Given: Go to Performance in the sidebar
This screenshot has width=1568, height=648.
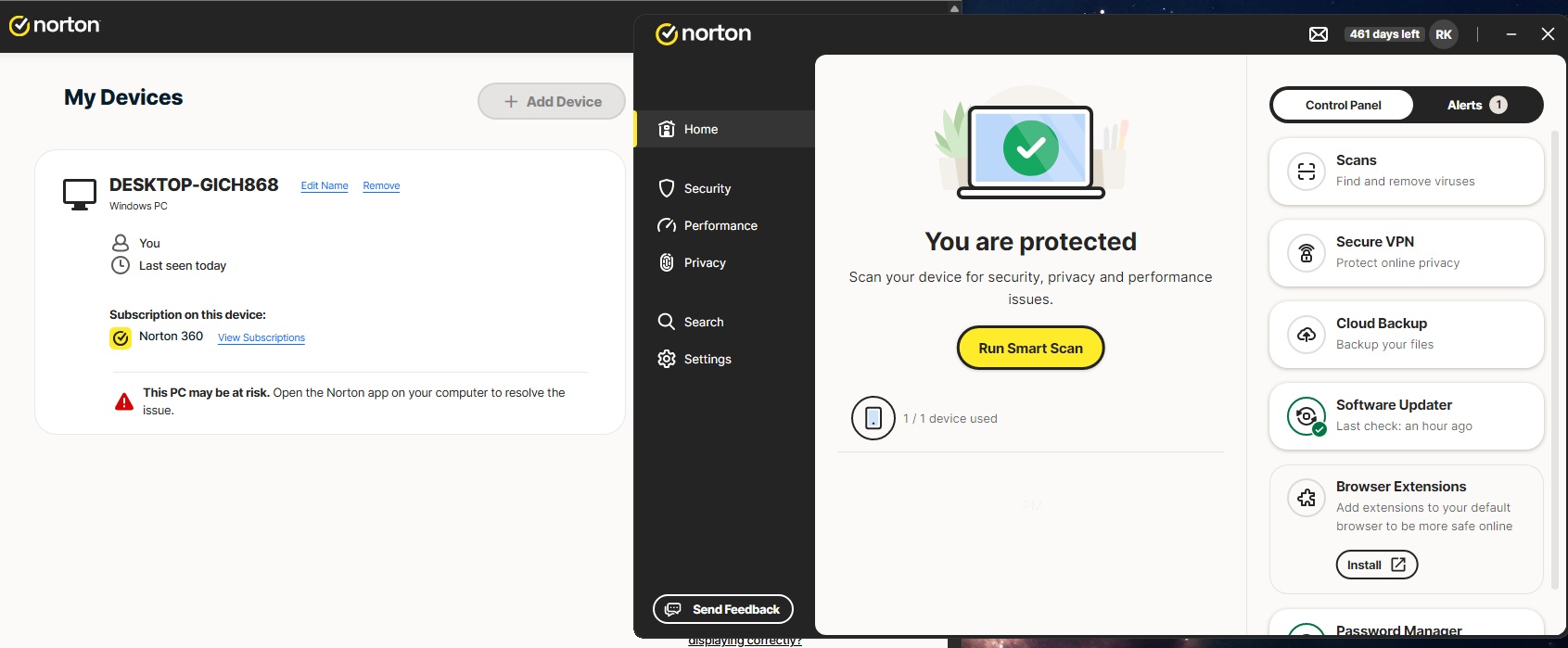Looking at the screenshot, I should [720, 225].
